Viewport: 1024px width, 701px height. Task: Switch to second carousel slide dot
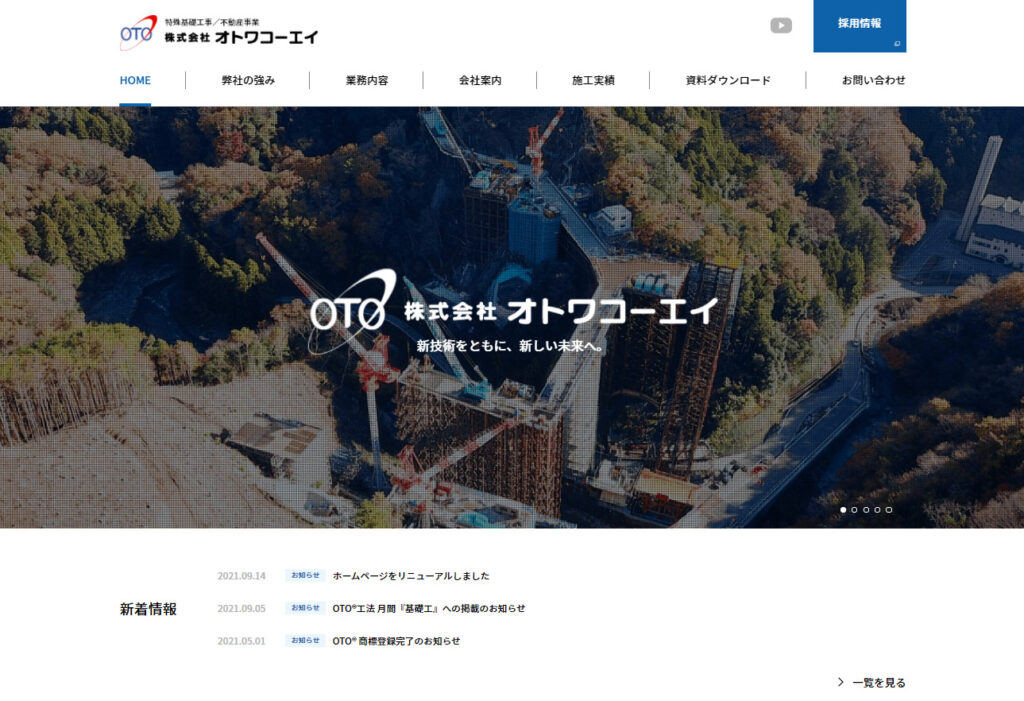(x=854, y=510)
